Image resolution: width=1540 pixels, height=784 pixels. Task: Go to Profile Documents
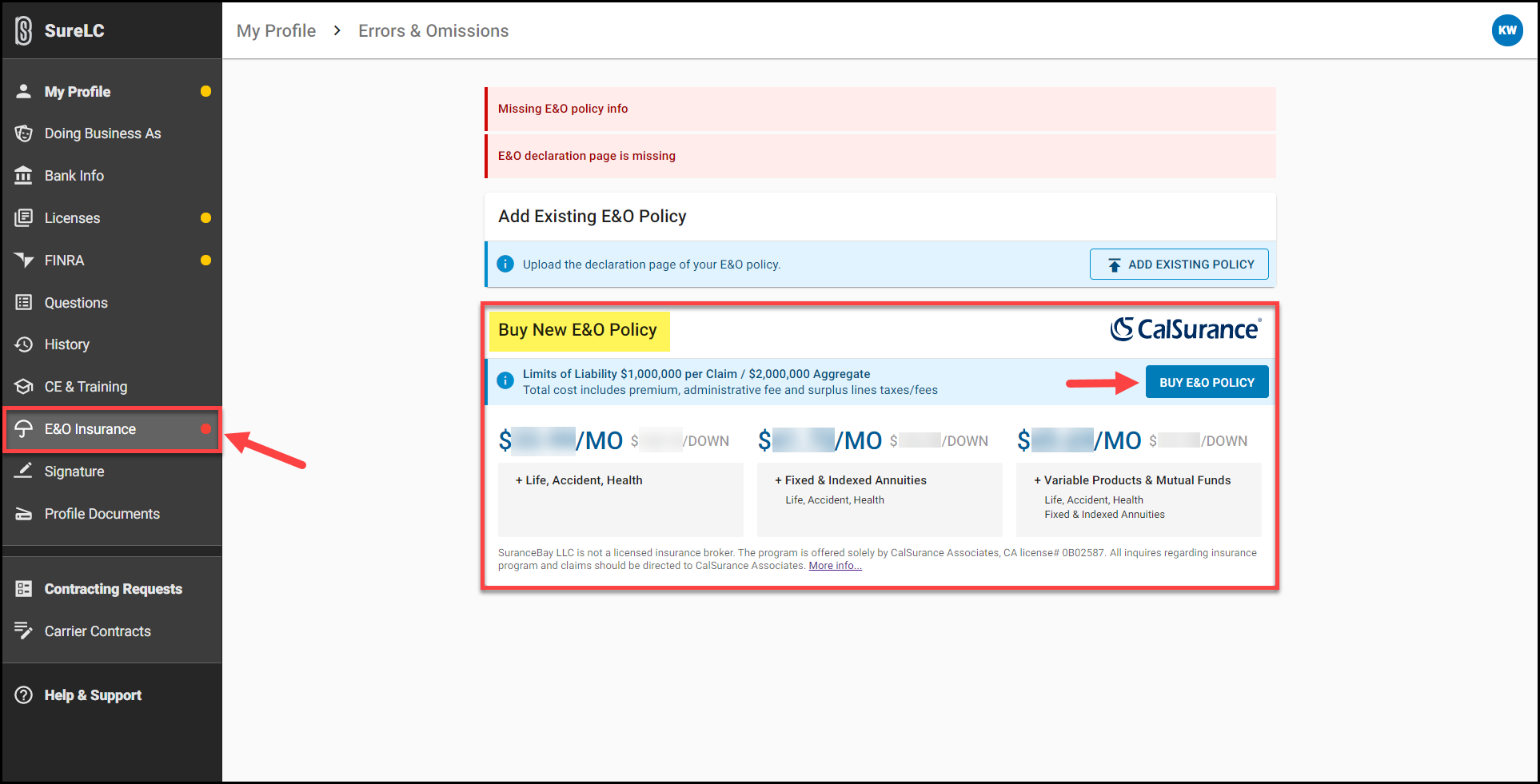[112, 514]
